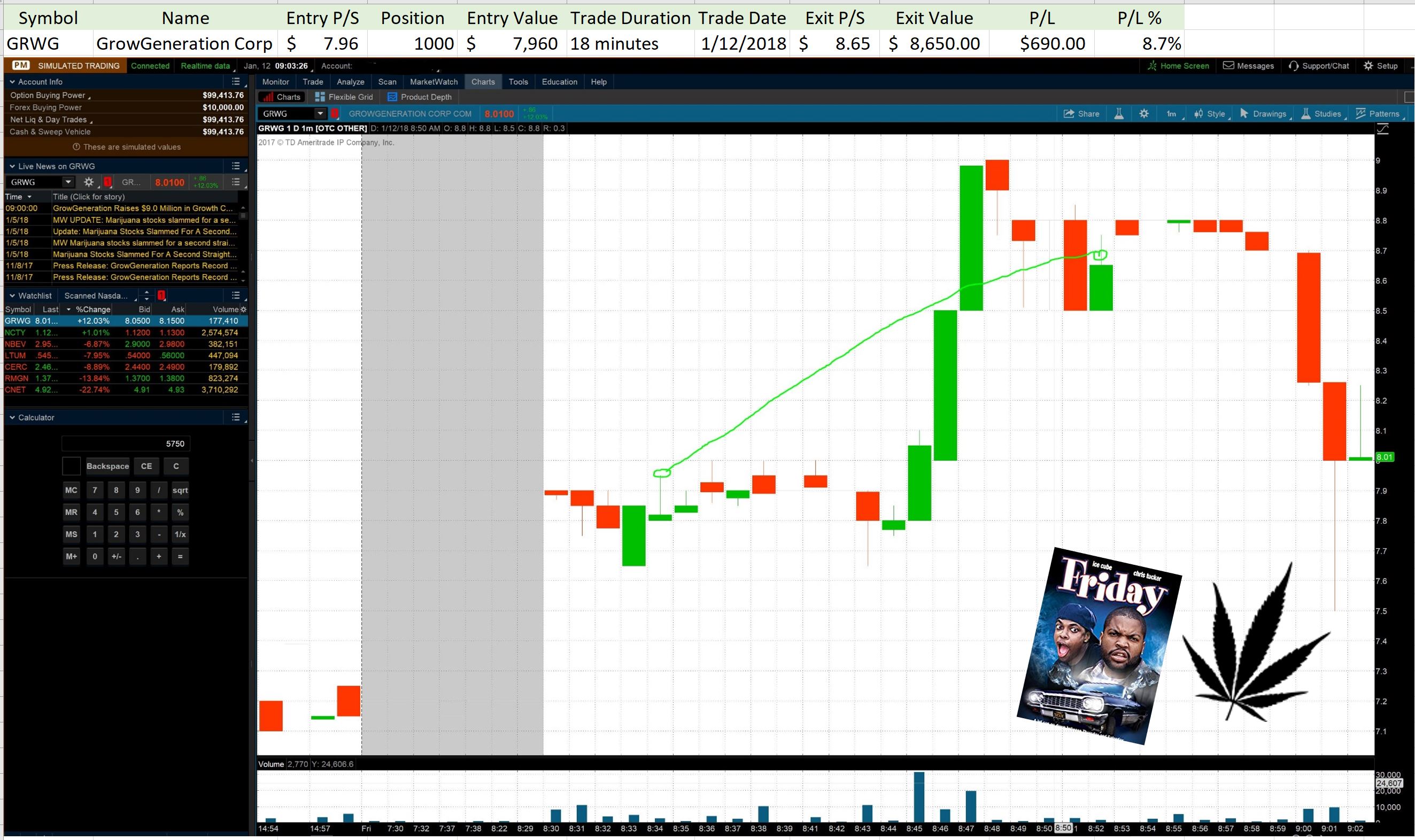Image resolution: width=1415 pixels, height=840 pixels.
Task: Click the red link indicator beside Watchlist
Action: coord(161,295)
